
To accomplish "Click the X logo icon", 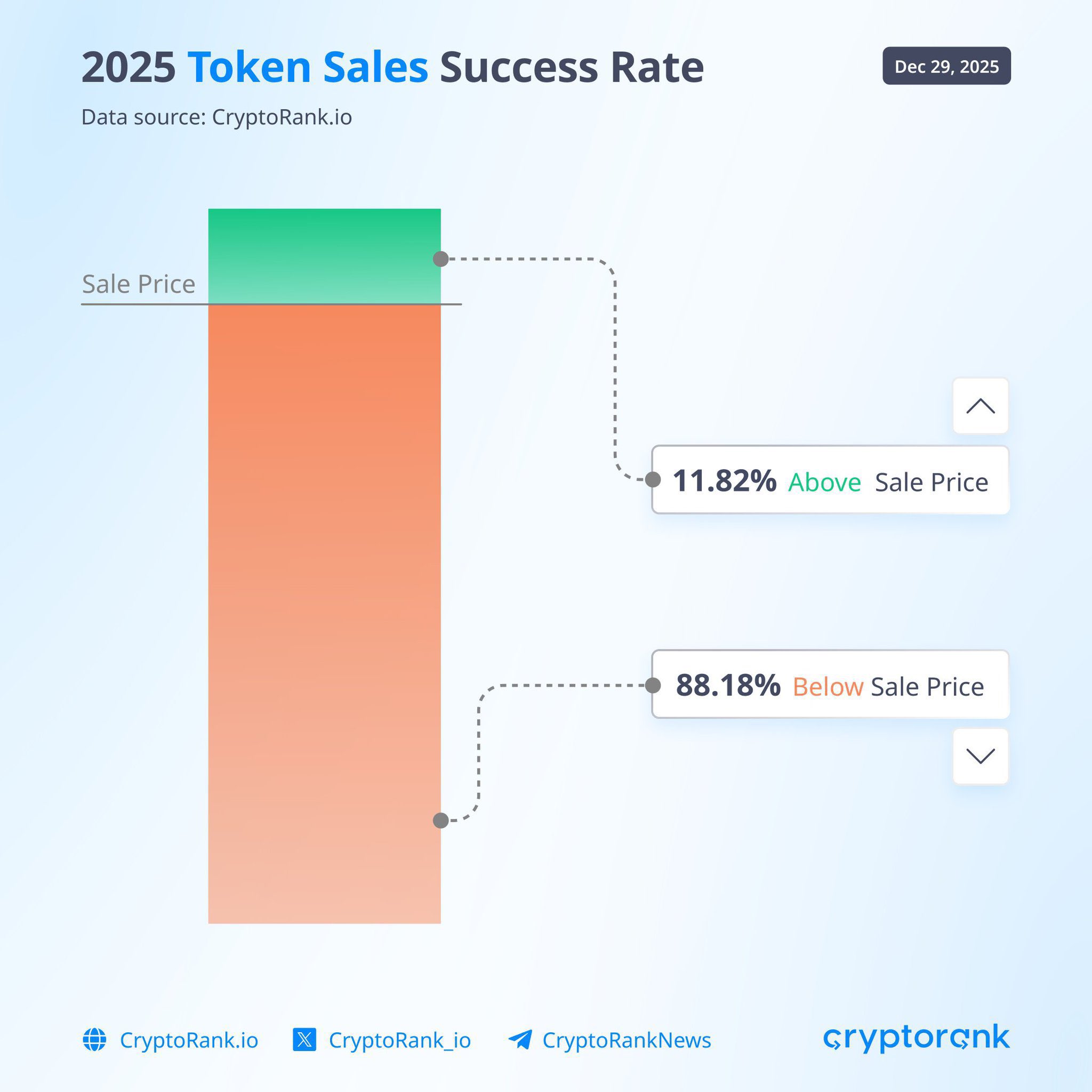I will (304, 1039).
